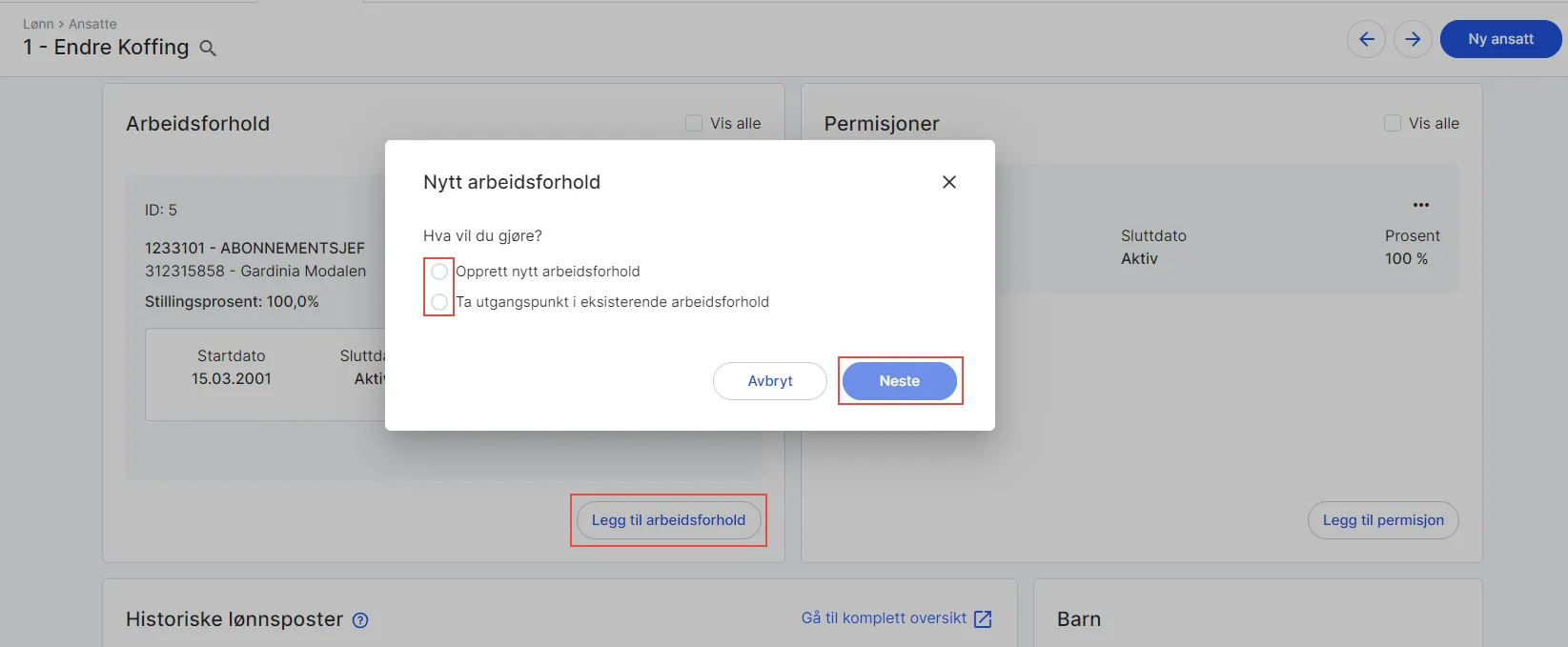
Task: Open the three-dot menu on Permisjoner card
Action: tap(1421, 204)
